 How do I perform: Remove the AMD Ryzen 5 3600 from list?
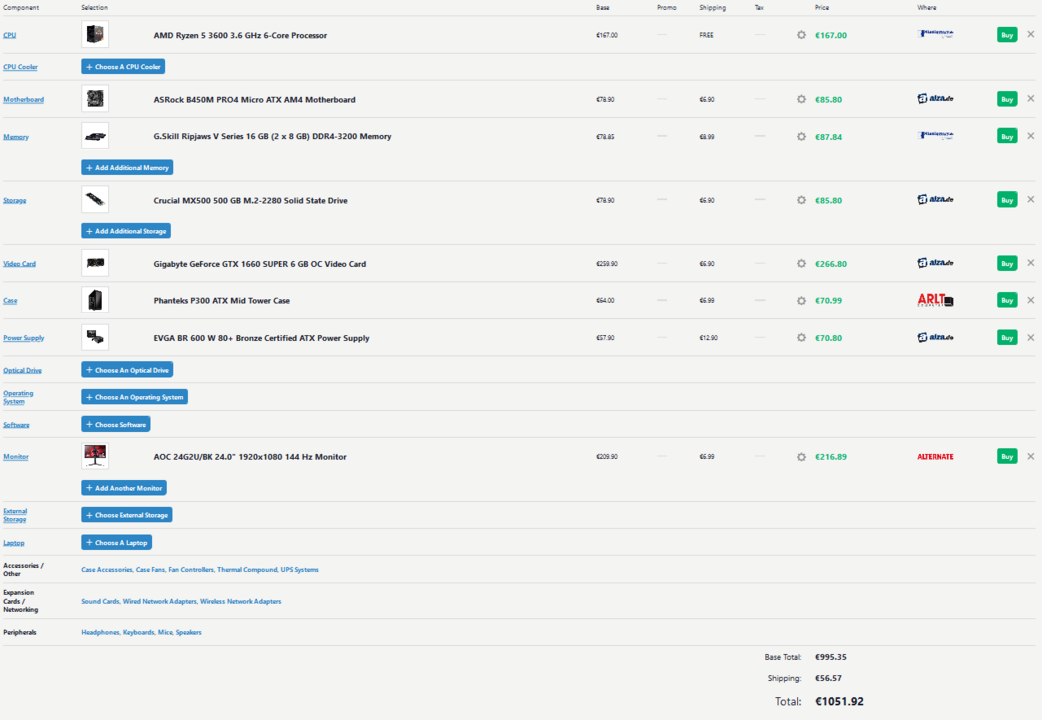pyautogui.click(x=1030, y=35)
